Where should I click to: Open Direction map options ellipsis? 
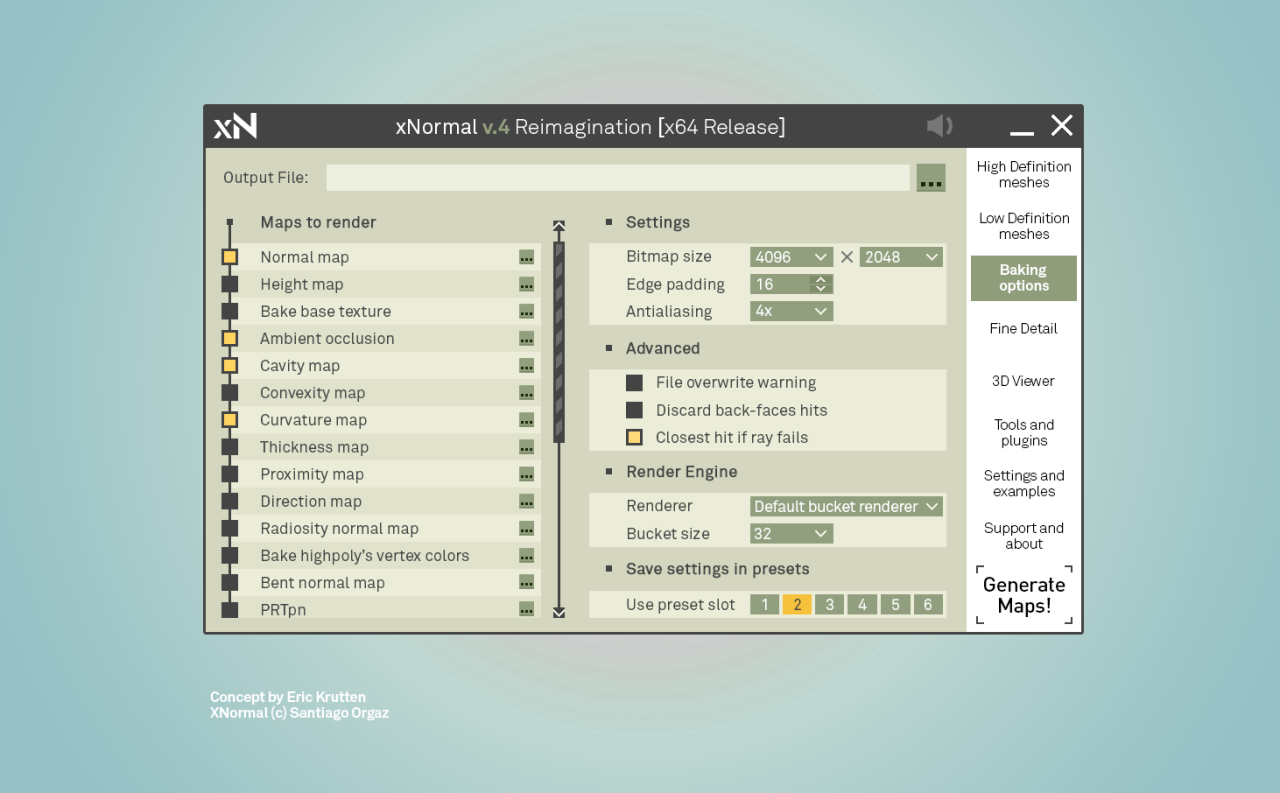point(526,501)
